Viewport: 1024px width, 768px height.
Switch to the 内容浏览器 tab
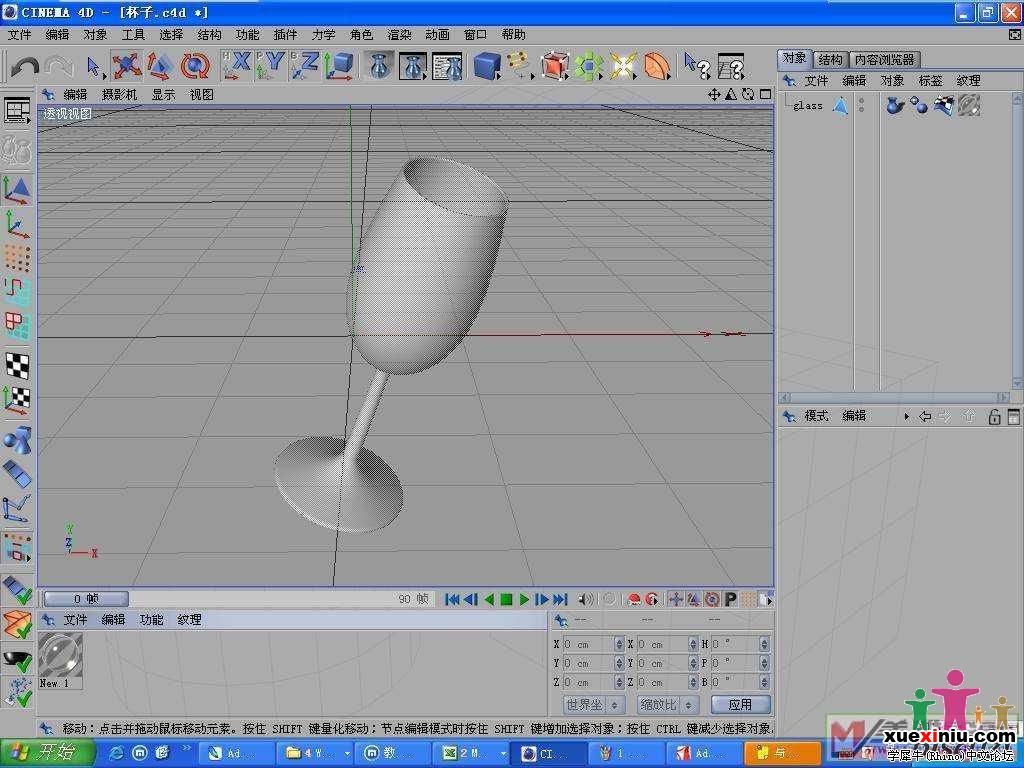click(884, 59)
